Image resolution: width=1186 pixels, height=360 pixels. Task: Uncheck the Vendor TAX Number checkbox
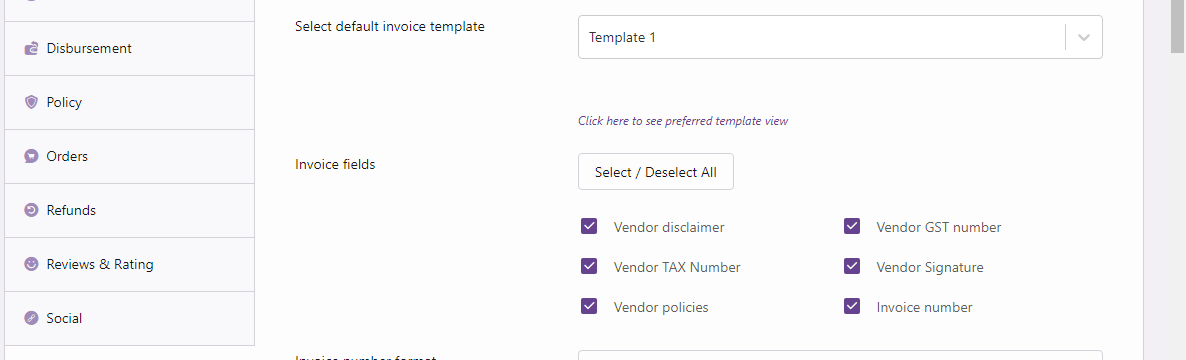[589, 266]
